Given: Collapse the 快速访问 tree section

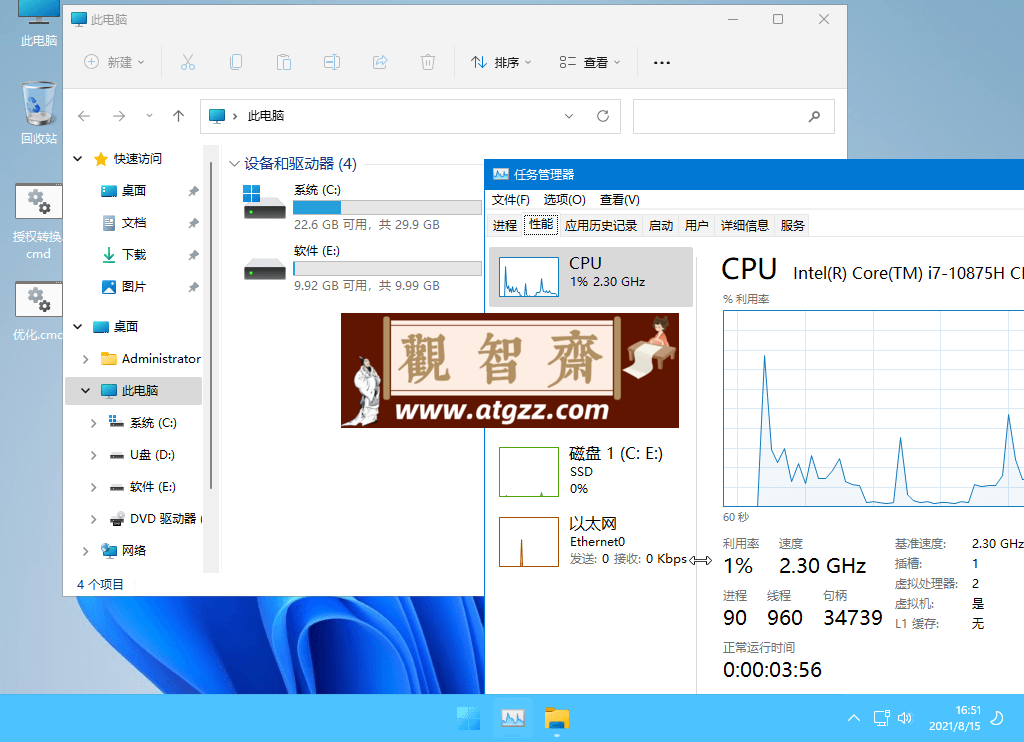Looking at the screenshot, I should [x=78, y=159].
